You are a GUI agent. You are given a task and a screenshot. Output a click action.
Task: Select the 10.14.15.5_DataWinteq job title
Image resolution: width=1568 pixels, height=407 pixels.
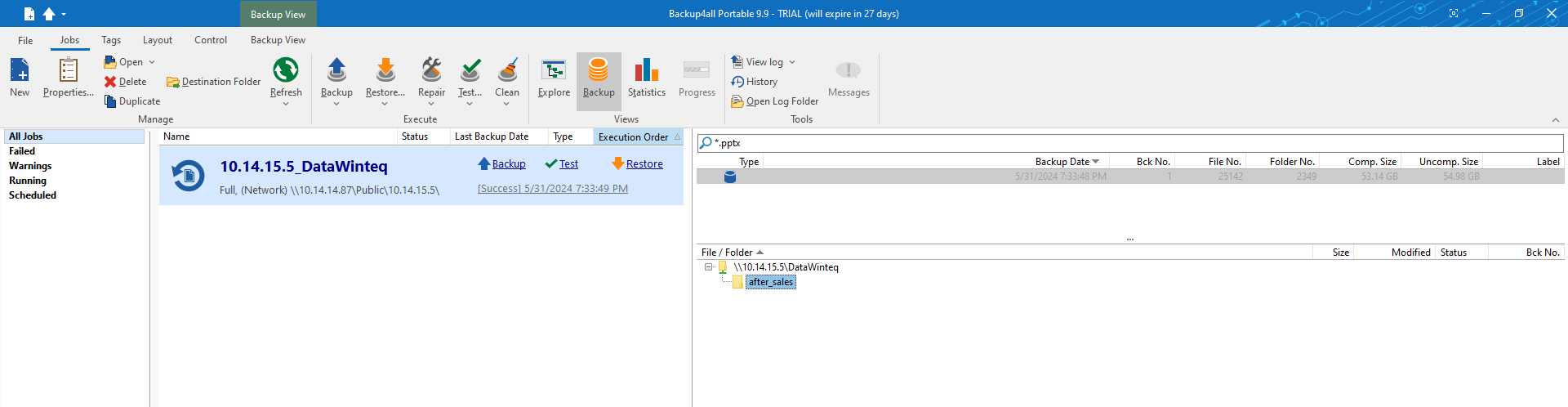tap(304, 167)
